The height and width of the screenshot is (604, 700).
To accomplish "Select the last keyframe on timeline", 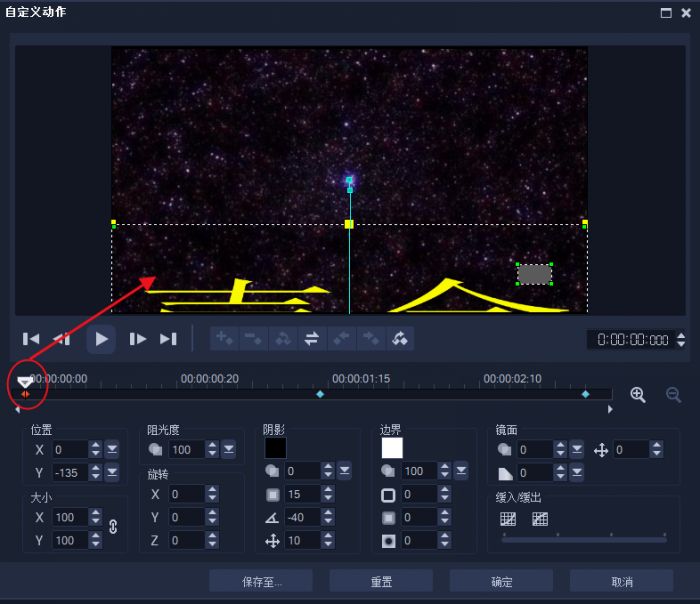I will point(586,394).
